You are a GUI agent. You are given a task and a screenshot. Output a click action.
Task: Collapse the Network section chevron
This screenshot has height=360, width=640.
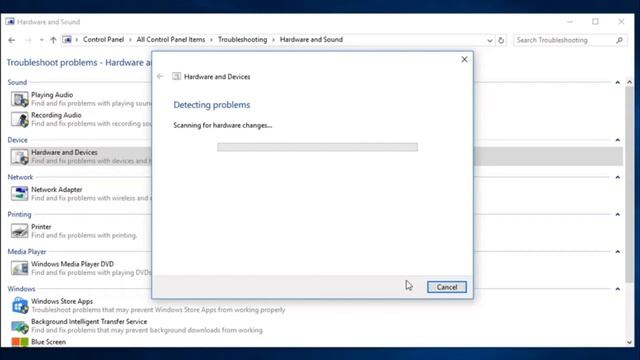pos(618,177)
